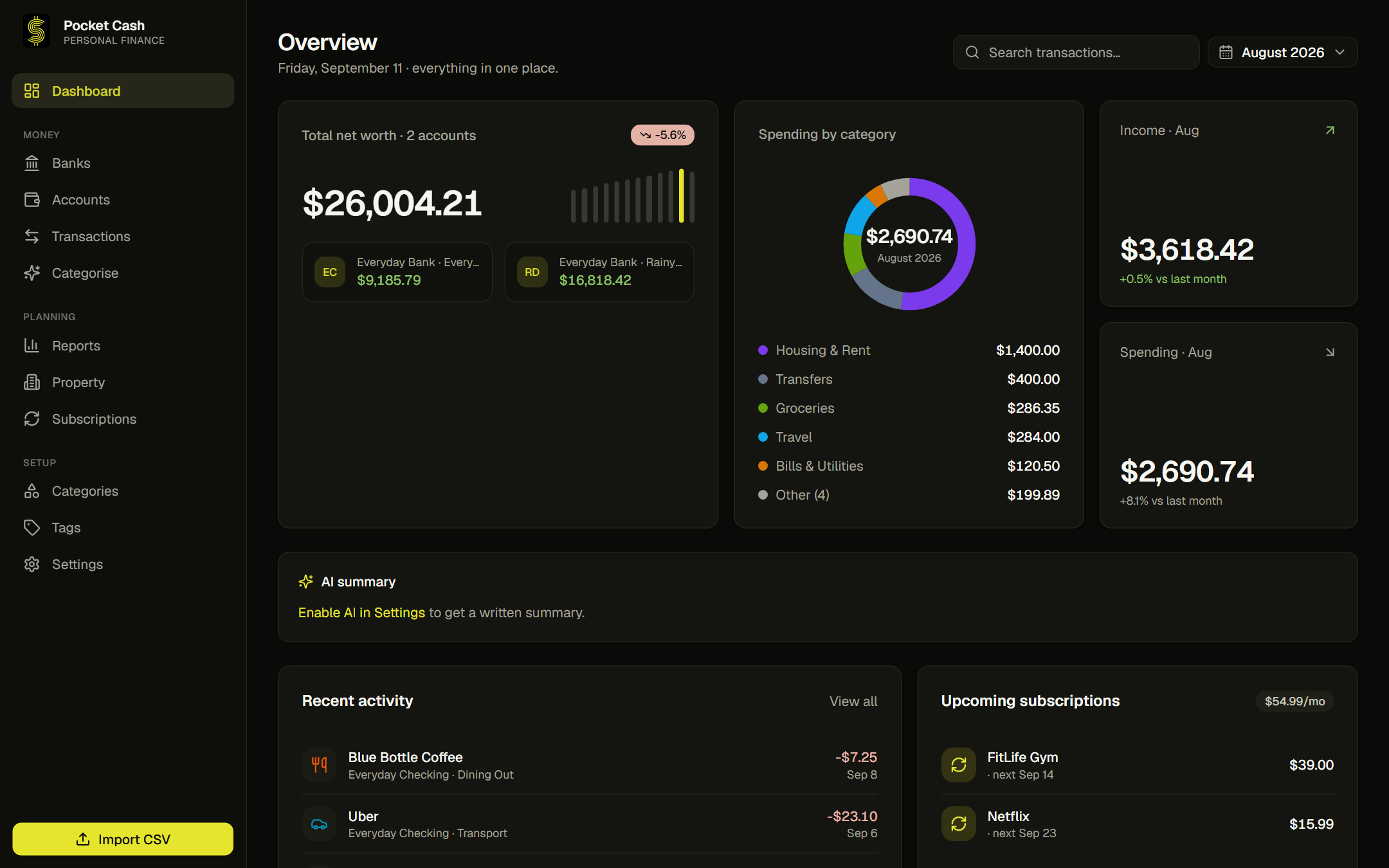Image resolution: width=1389 pixels, height=868 pixels.
Task: Click the Housing & Rent purple swatch
Action: click(x=763, y=350)
